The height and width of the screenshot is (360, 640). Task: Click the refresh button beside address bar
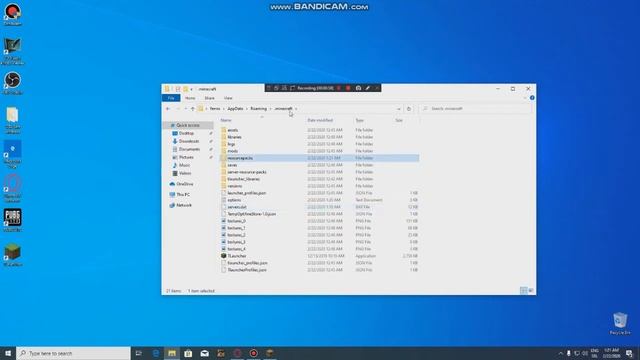click(409, 109)
